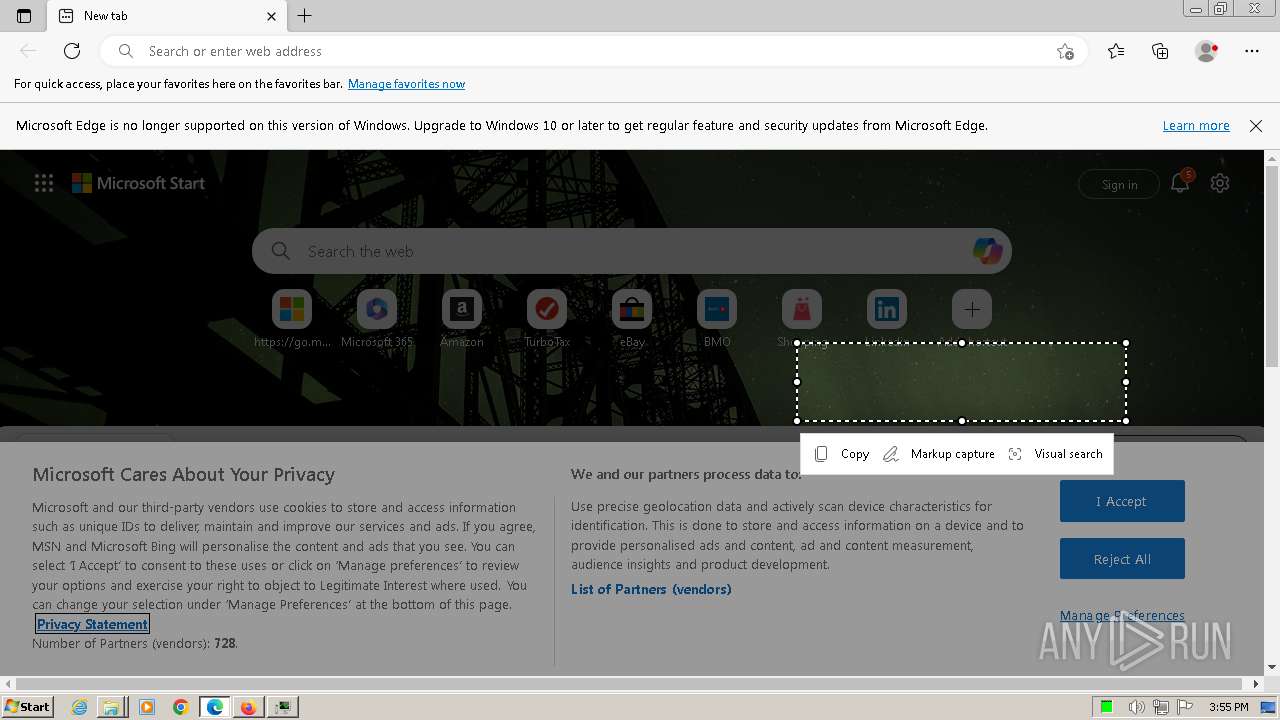This screenshot has width=1280, height=720.
Task: Open List of Partners (vendors) link
Action: [x=651, y=589]
